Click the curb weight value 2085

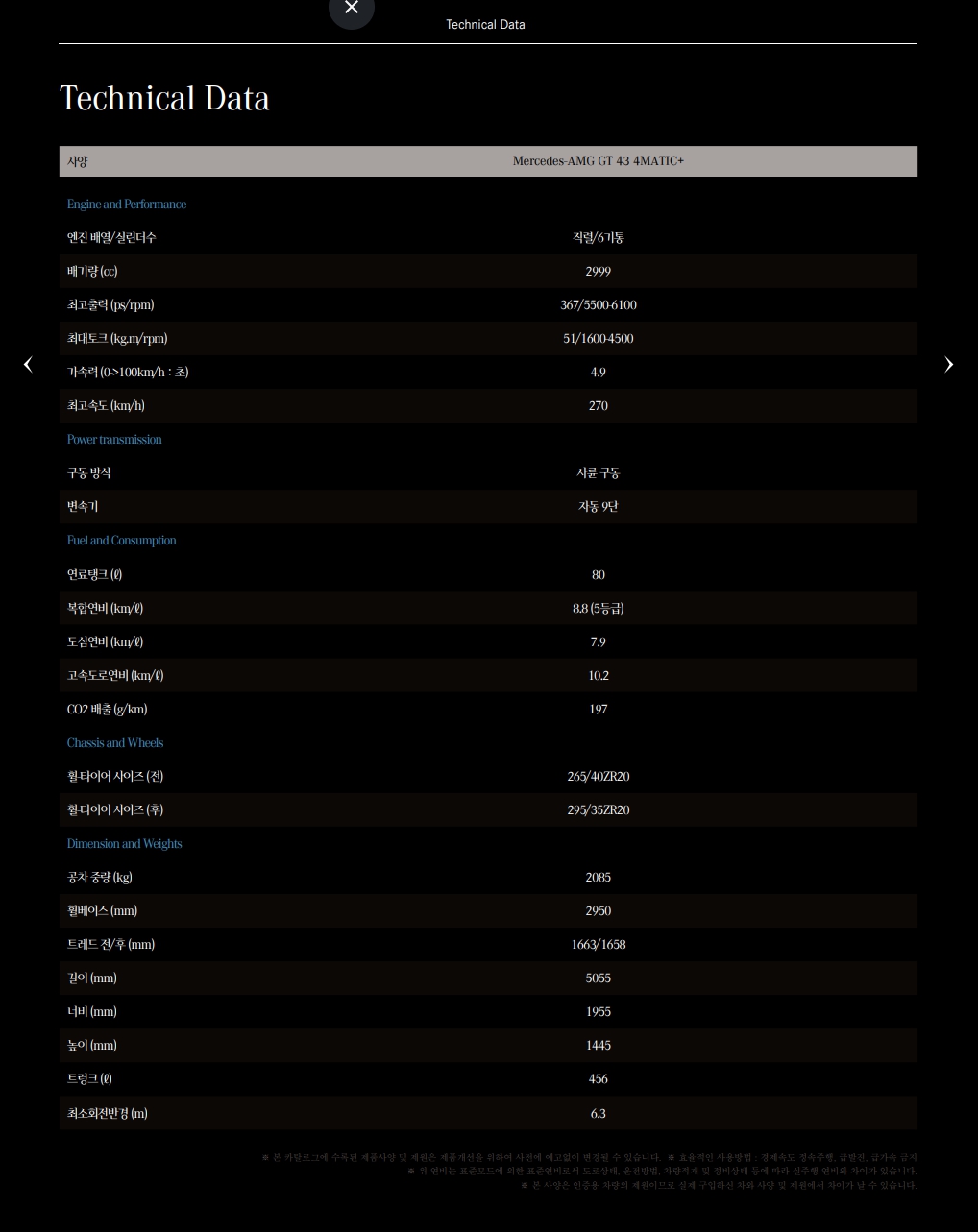click(599, 878)
